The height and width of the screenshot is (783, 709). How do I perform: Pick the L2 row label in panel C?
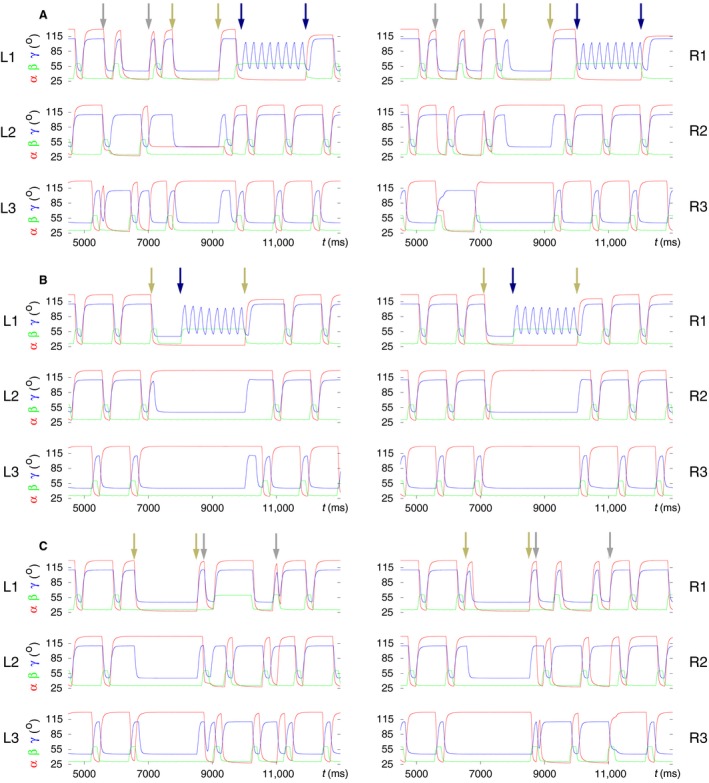10,662
